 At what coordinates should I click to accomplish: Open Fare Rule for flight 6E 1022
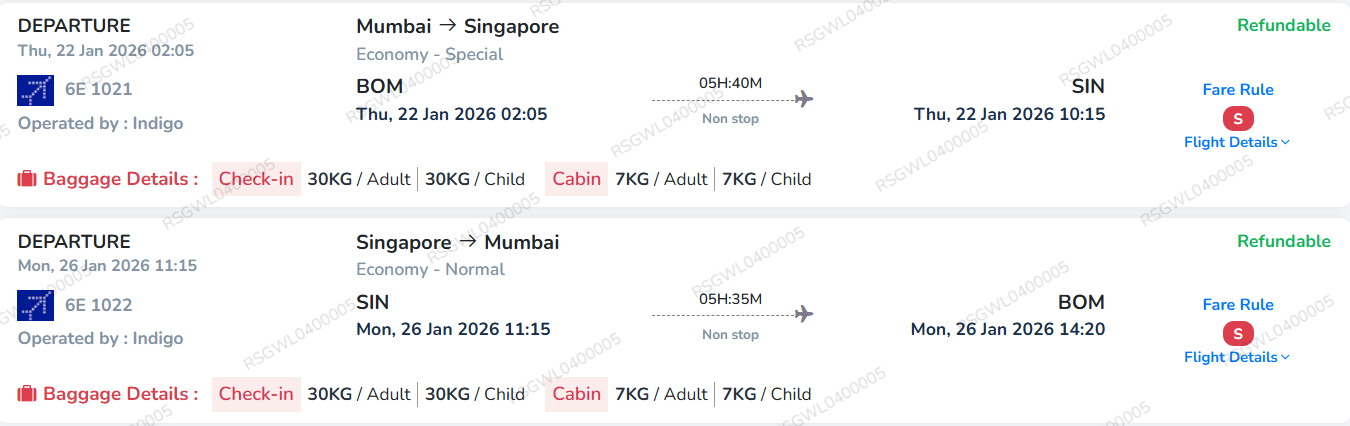(x=1238, y=305)
